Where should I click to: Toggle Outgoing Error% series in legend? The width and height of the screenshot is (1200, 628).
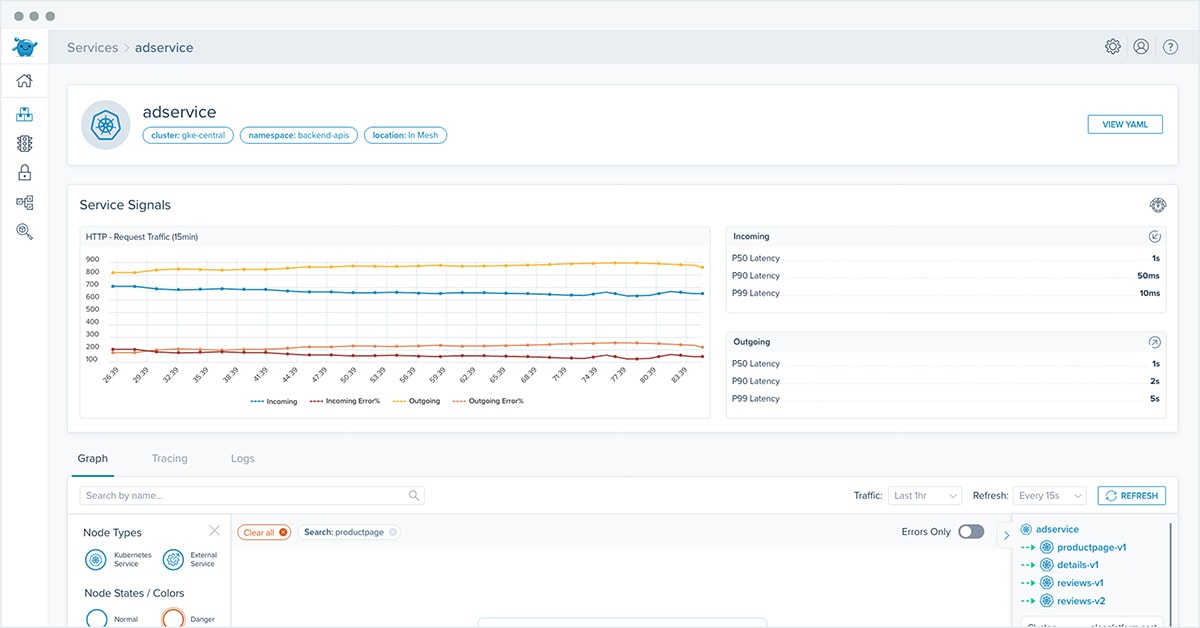click(x=488, y=401)
